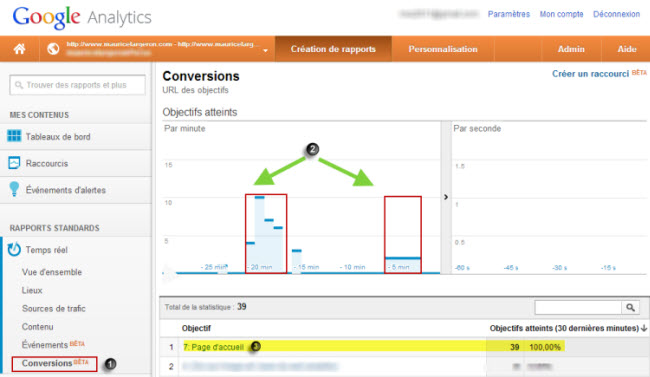Open the Personnalisation tab
The height and width of the screenshot is (377, 650).
point(443,49)
